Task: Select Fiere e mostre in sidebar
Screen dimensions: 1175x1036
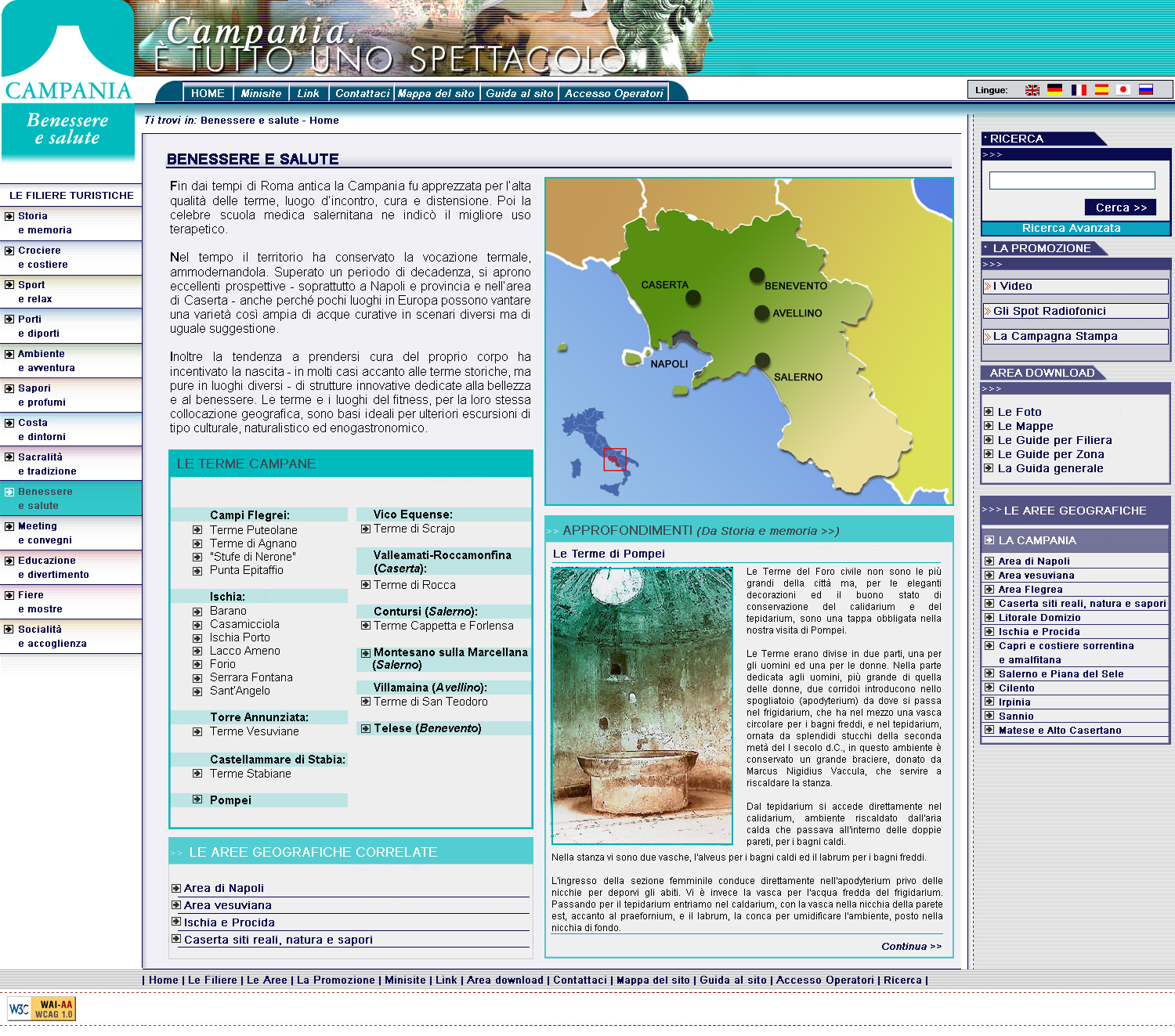Action: [x=70, y=601]
